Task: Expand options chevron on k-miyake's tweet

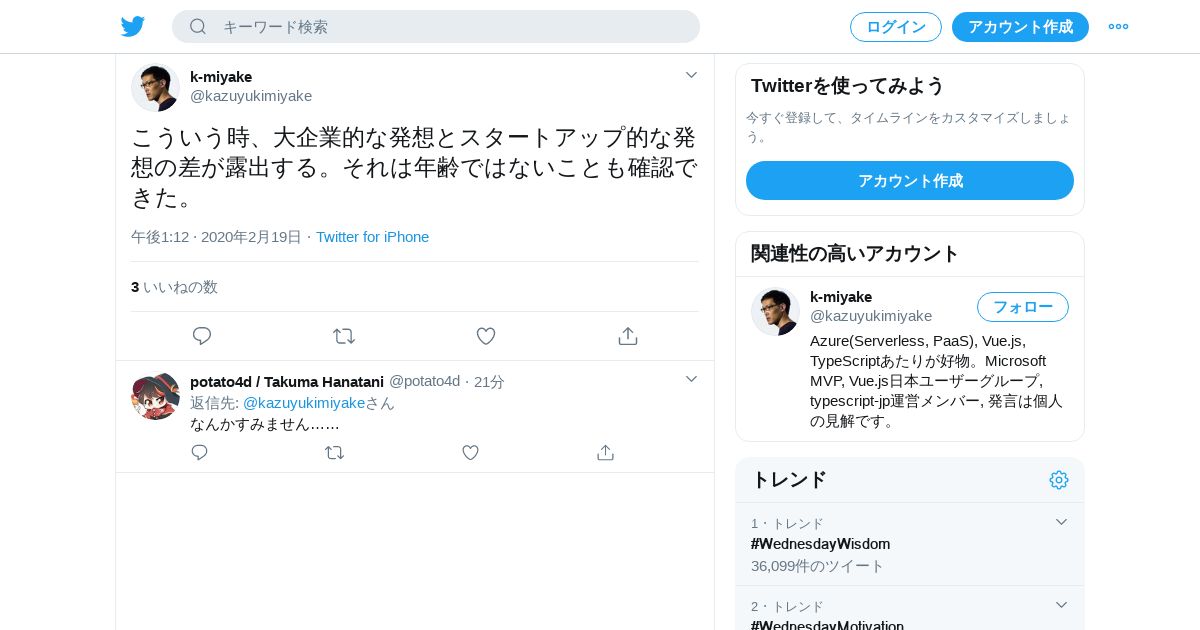Action: pos(691,75)
